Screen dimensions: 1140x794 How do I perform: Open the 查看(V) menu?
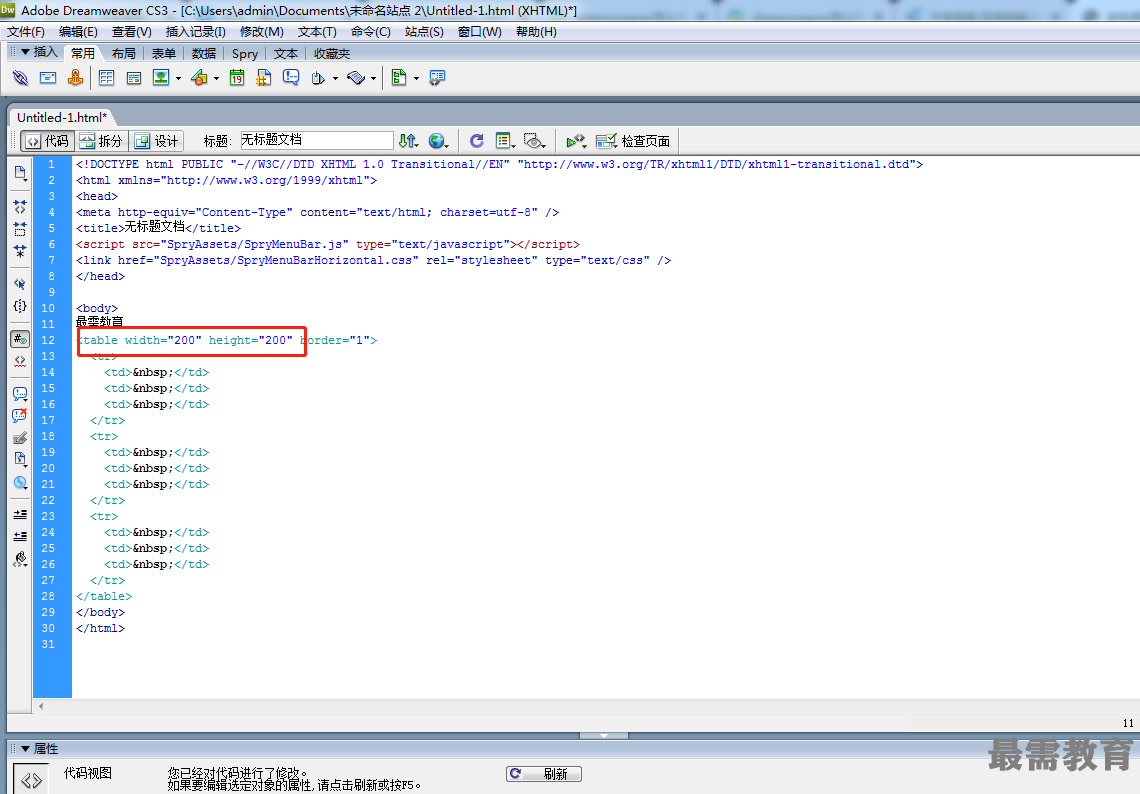132,32
